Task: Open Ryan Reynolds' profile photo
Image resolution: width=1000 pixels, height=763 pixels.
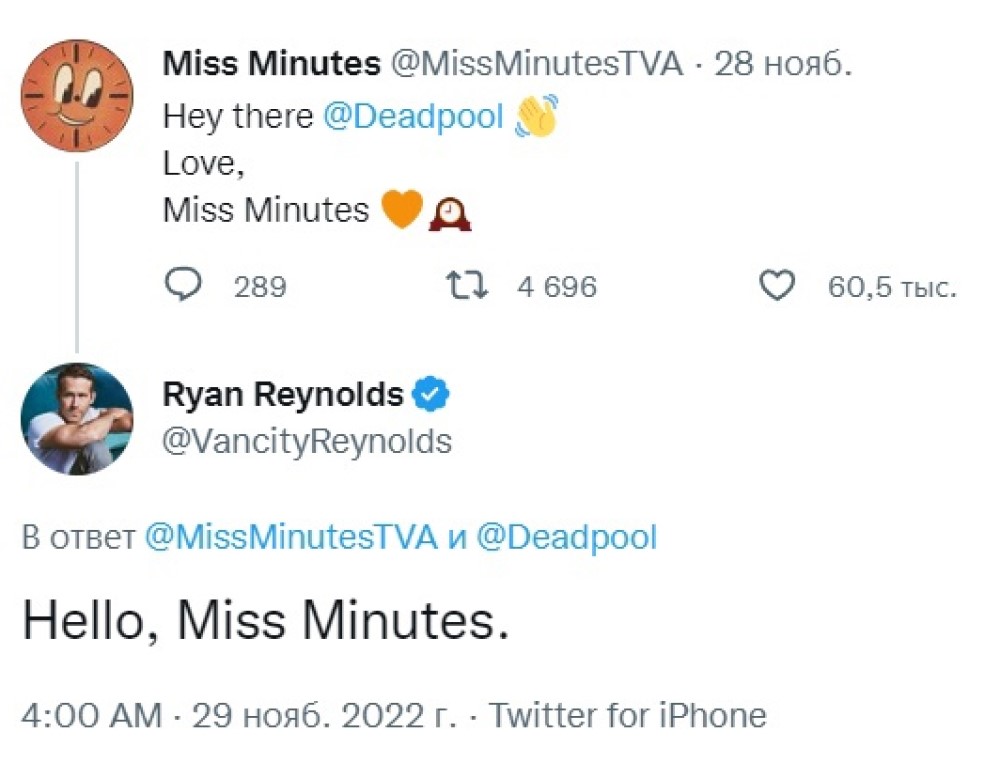Action: pyautogui.click(x=77, y=417)
